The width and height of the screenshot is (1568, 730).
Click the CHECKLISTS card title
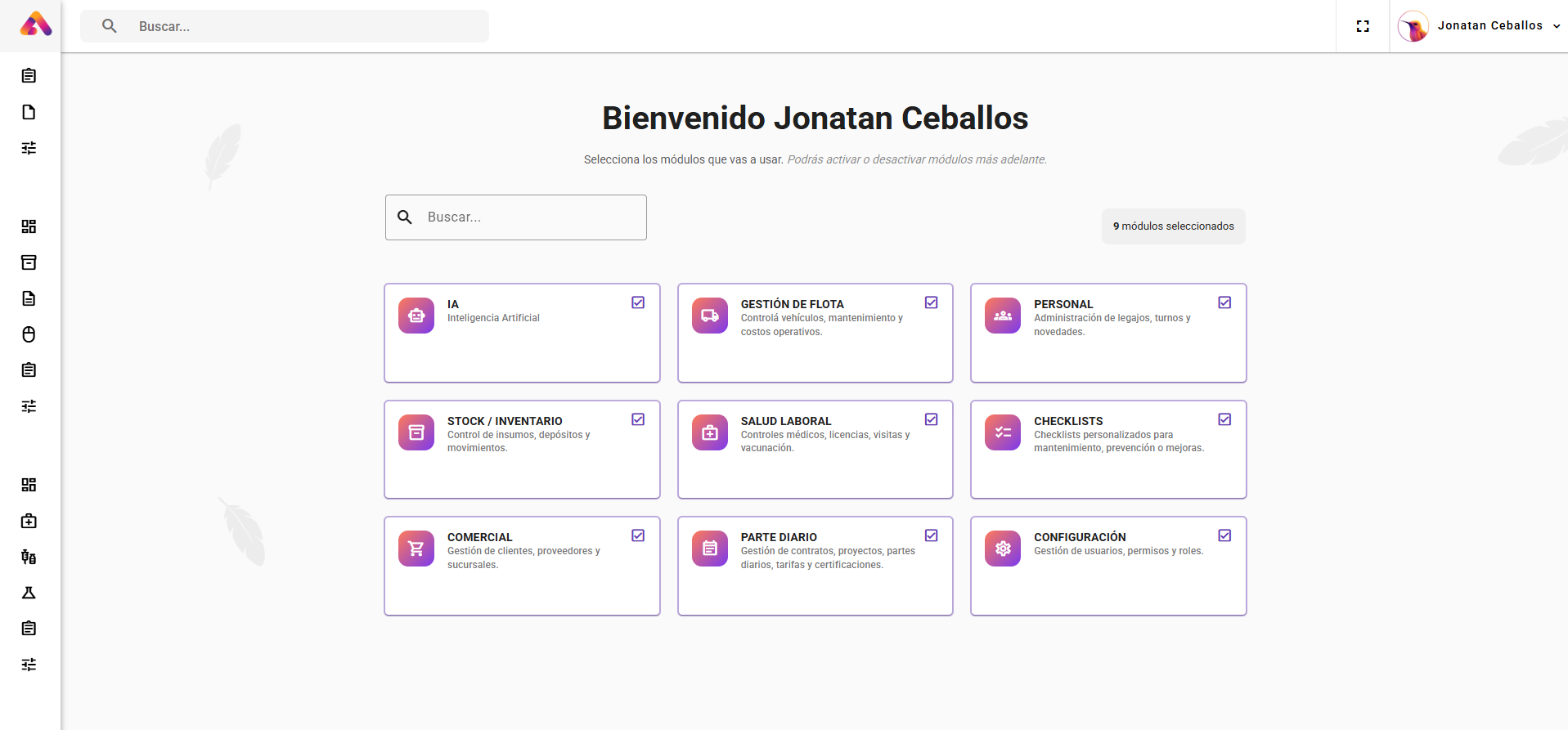point(1068,421)
